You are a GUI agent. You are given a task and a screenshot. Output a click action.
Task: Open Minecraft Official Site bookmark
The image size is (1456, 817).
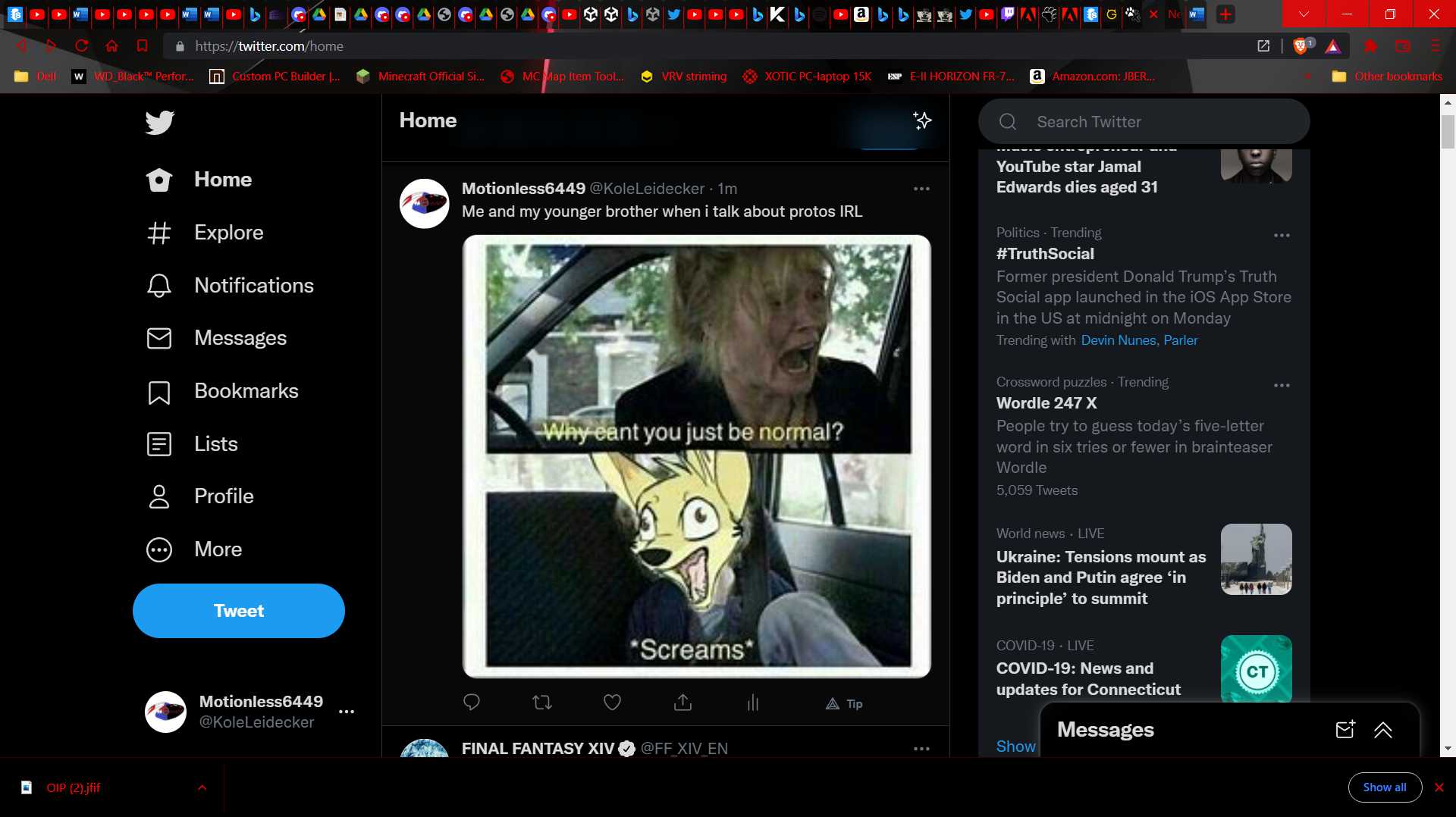pos(420,77)
